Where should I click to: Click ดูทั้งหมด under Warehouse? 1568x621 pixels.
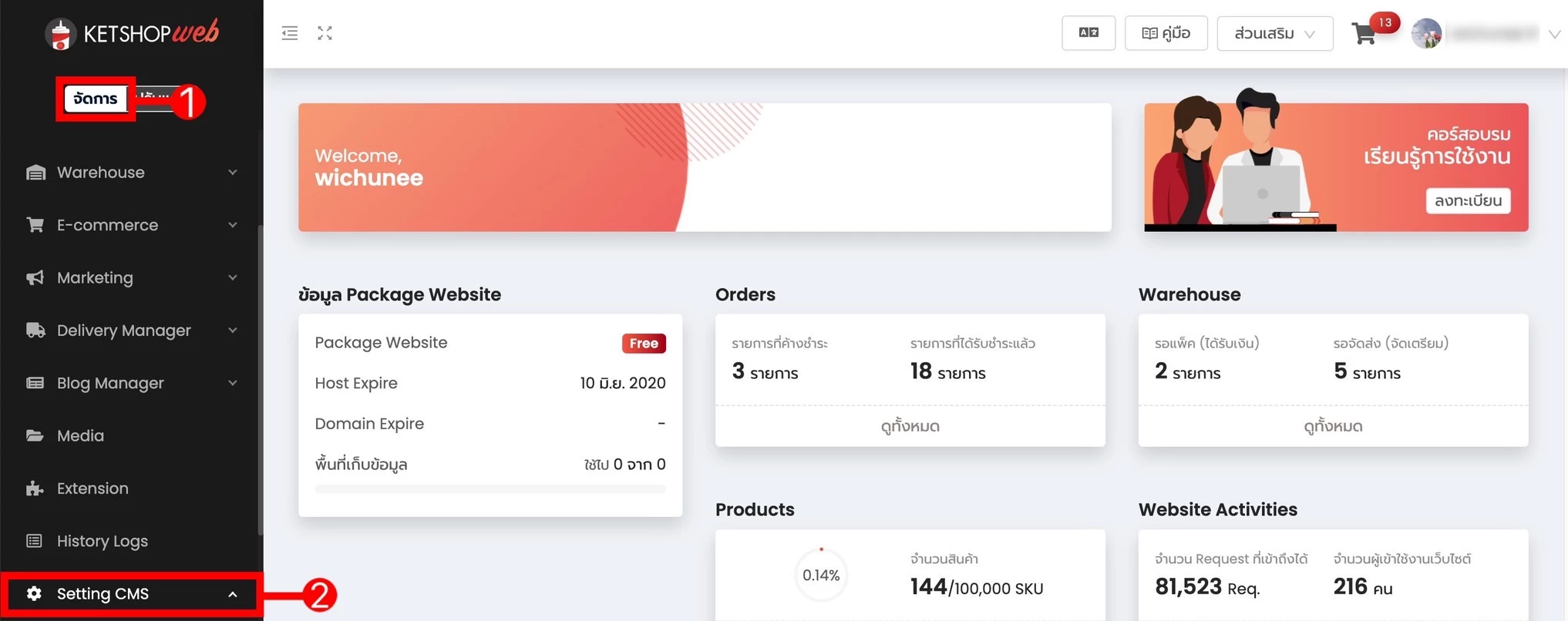(1333, 426)
